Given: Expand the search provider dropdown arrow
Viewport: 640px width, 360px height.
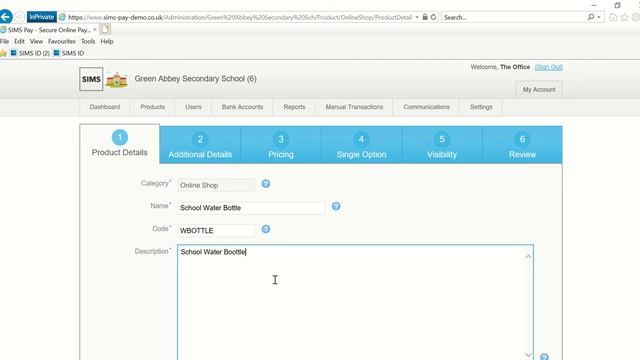Looking at the screenshot, I should 599,17.
